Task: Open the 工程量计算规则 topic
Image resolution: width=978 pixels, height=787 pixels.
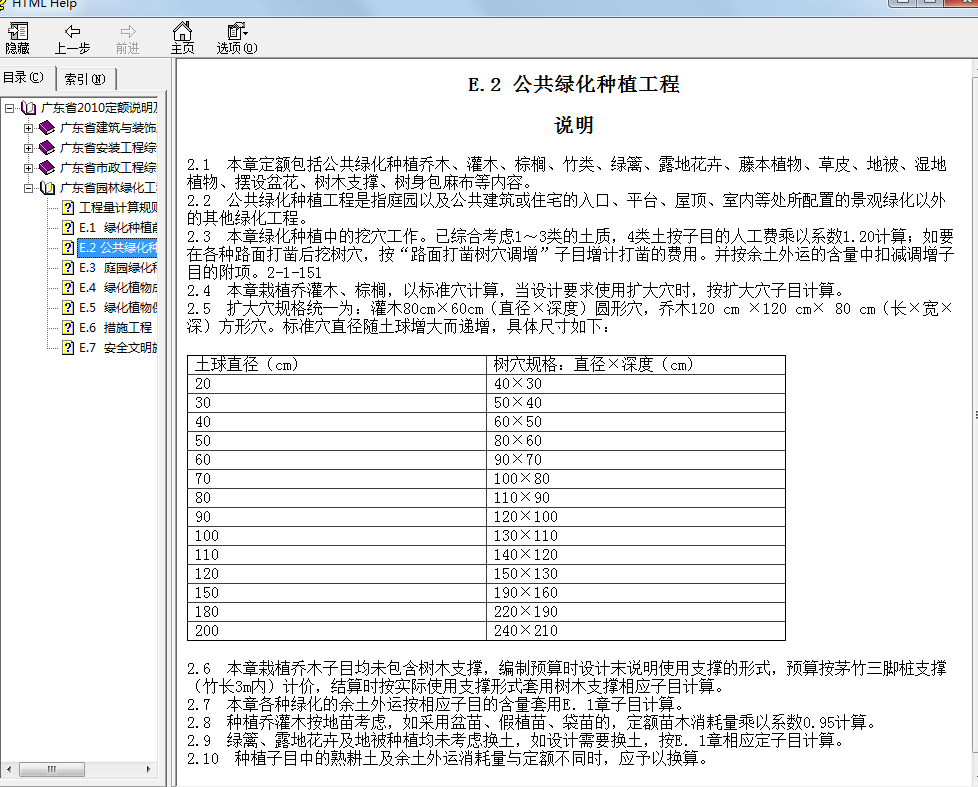Action: pos(118,208)
